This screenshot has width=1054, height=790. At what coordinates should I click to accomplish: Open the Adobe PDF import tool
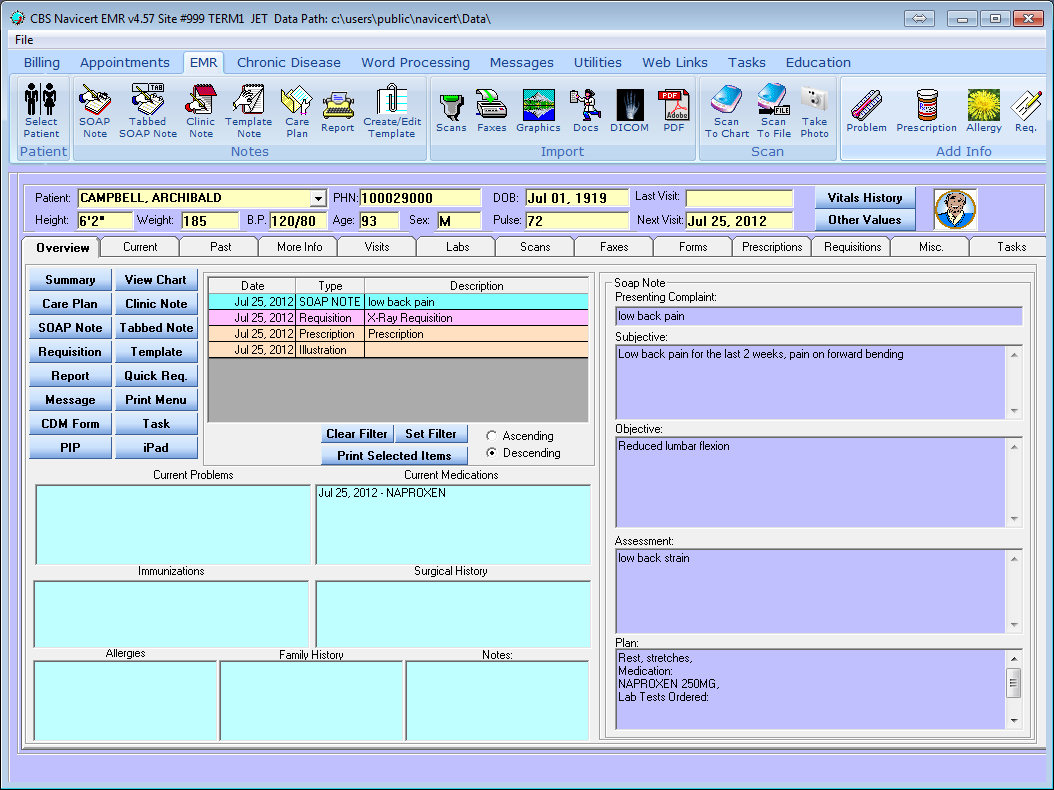click(675, 110)
